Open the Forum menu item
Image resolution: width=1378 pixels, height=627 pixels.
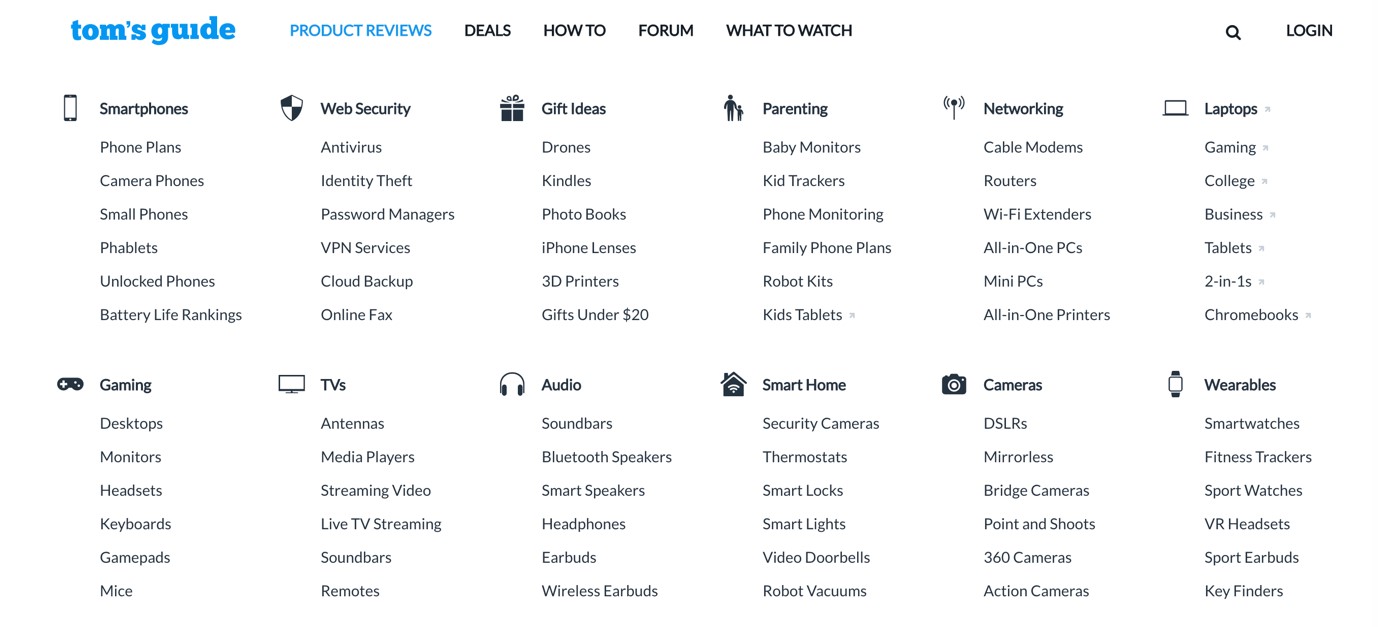(666, 30)
